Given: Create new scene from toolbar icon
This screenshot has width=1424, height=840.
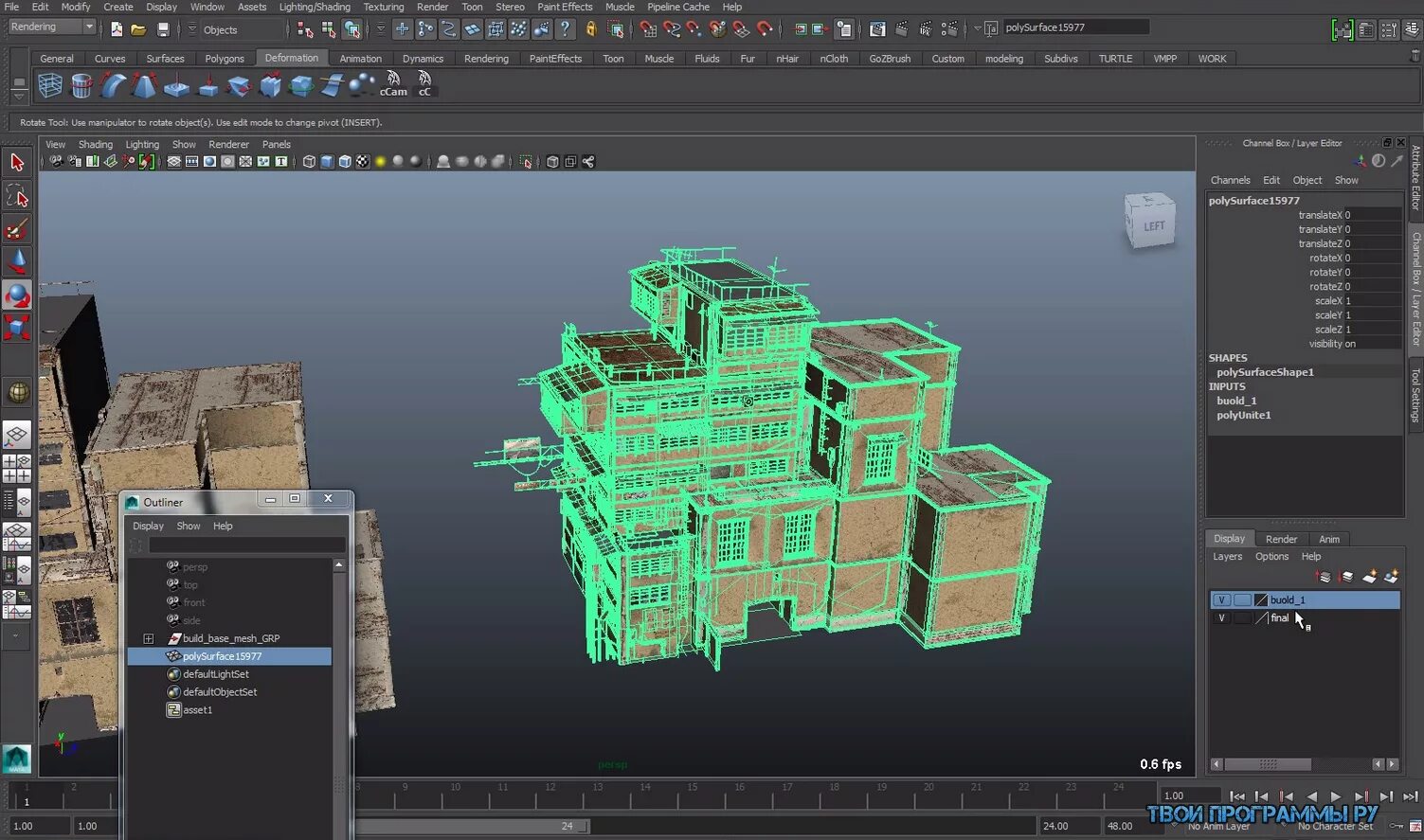Looking at the screenshot, I should tap(117, 29).
